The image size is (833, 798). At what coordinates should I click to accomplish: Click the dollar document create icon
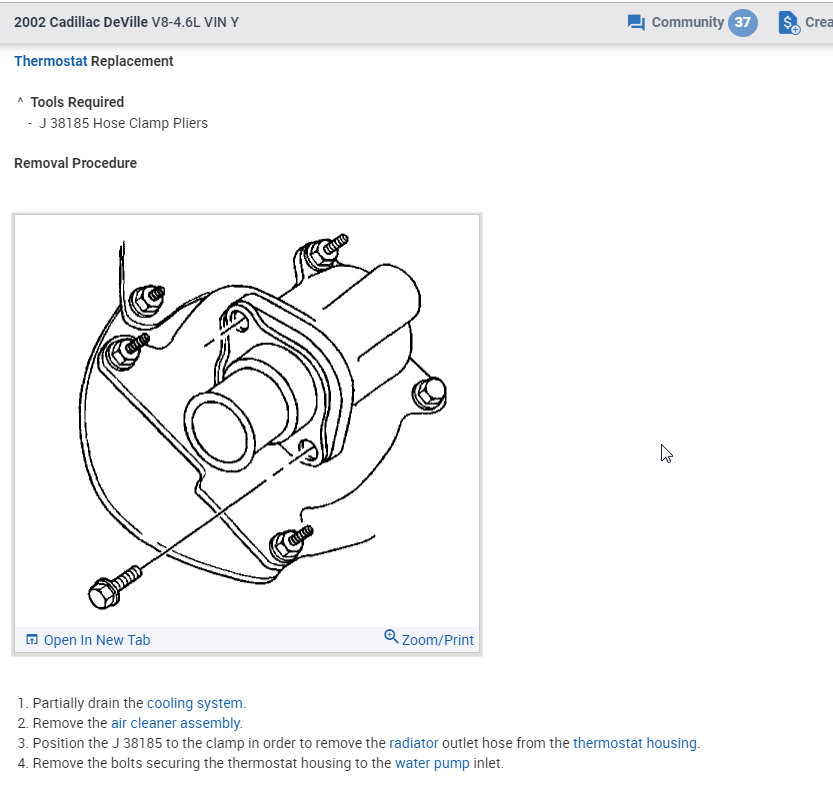pos(789,23)
